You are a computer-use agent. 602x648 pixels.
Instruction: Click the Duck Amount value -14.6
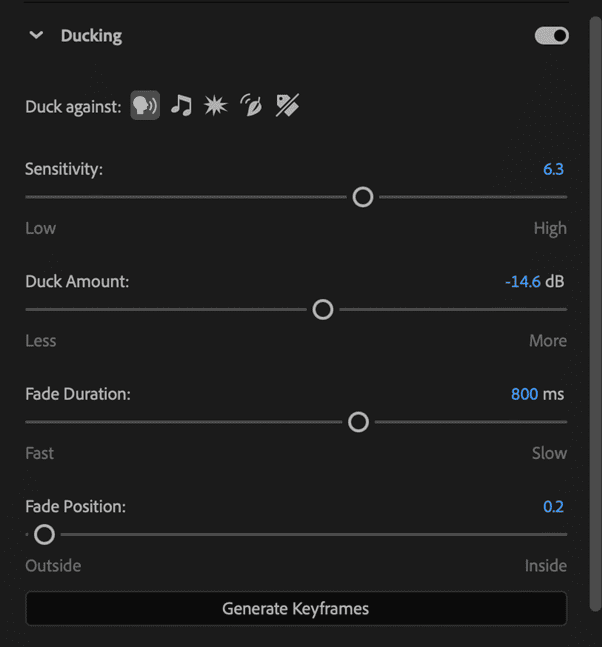click(523, 282)
